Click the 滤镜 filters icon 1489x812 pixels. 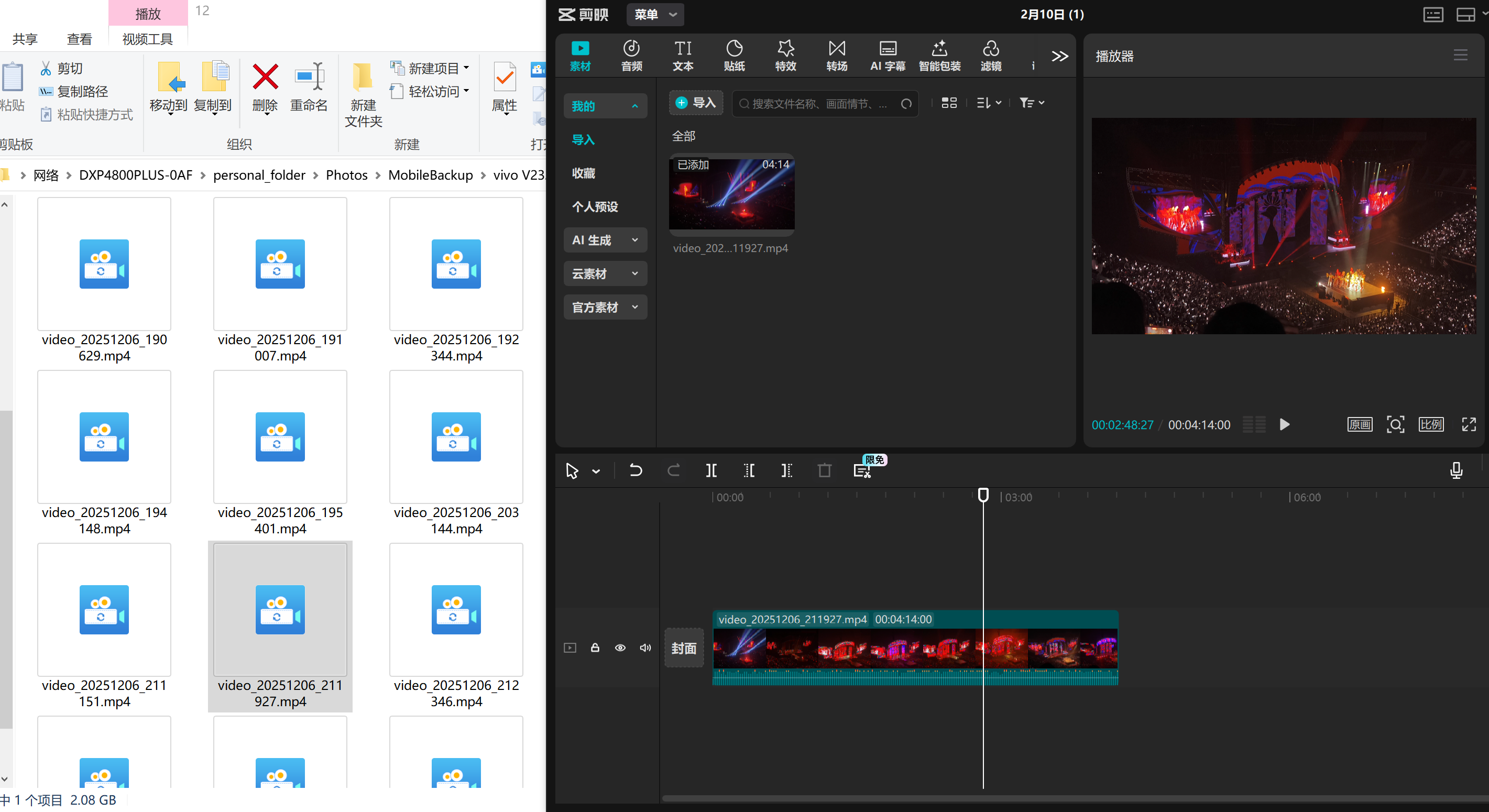[991, 56]
